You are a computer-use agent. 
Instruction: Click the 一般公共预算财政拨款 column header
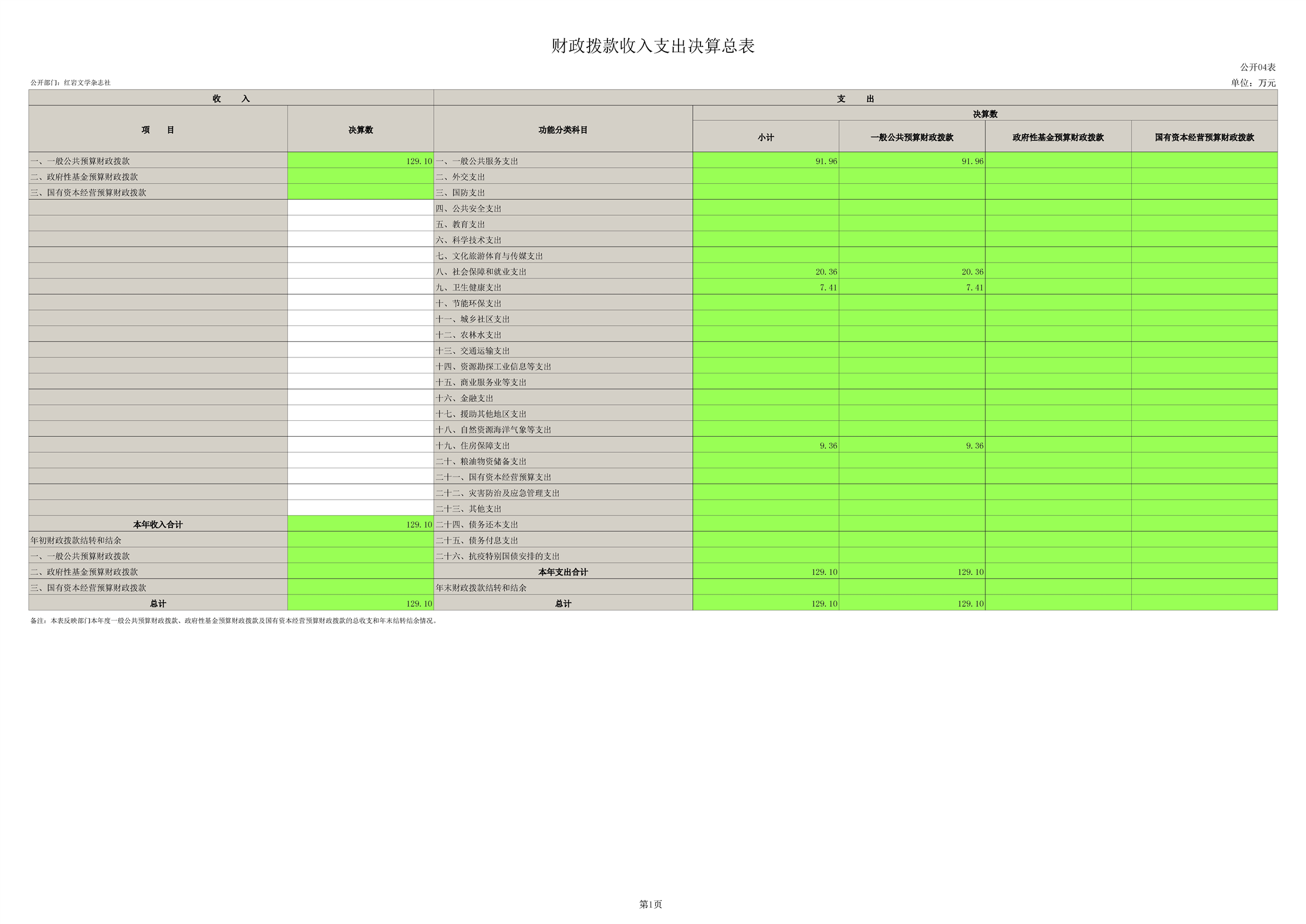coord(911,138)
